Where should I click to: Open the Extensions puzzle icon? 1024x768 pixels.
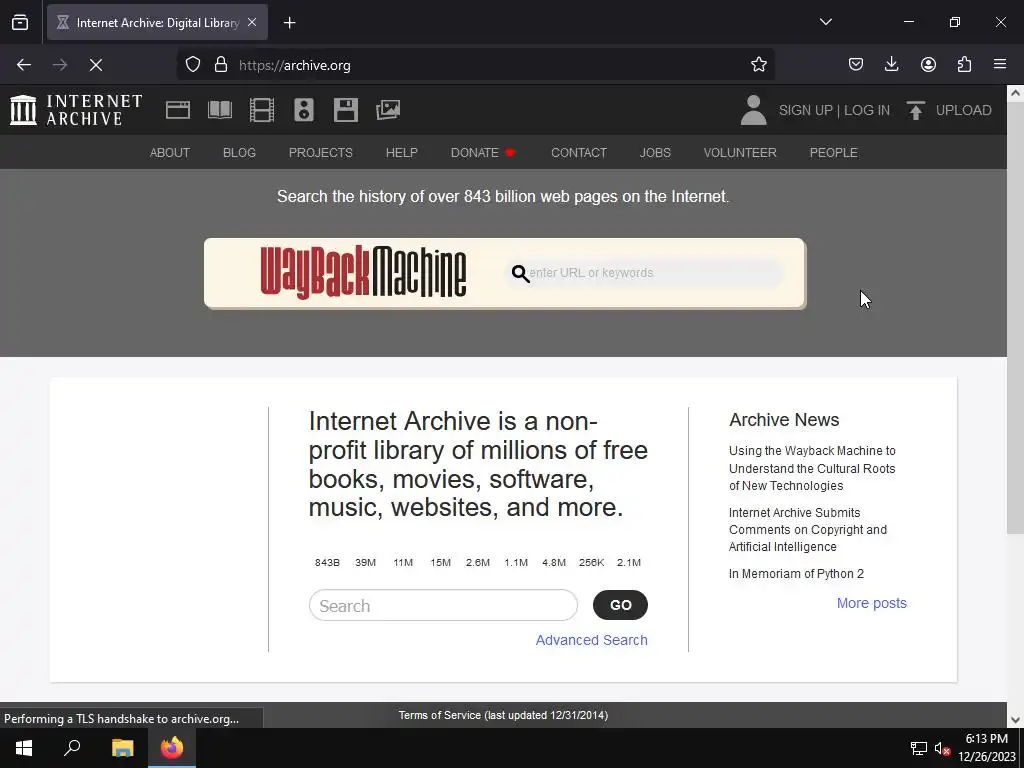point(964,65)
